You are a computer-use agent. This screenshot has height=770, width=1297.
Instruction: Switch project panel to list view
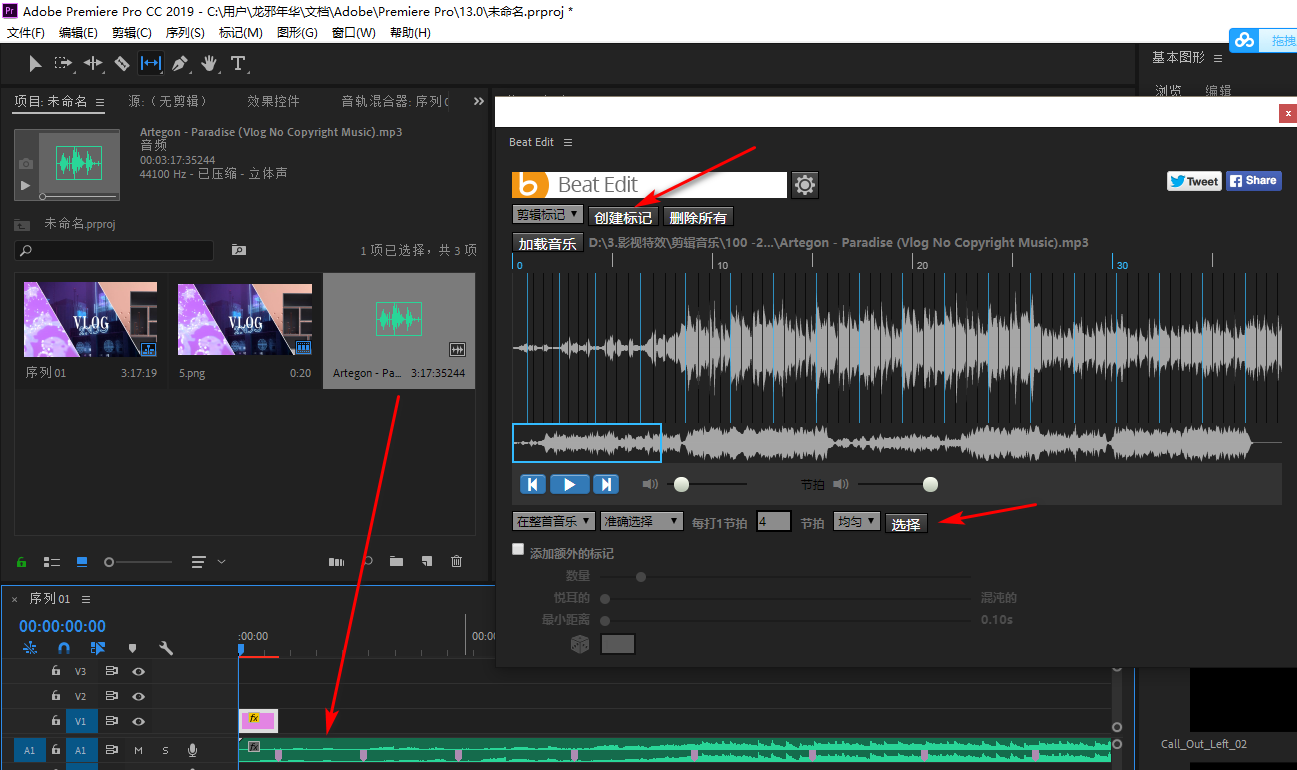coord(53,562)
